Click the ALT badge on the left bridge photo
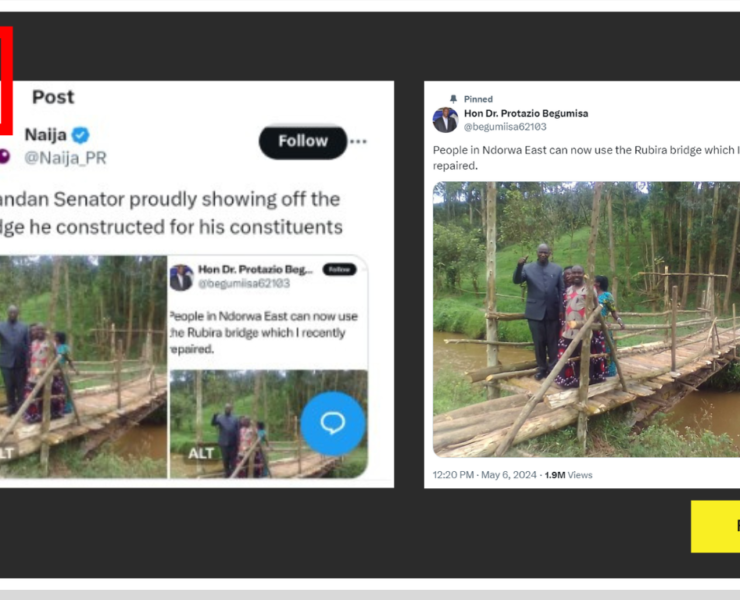This screenshot has width=740, height=600. point(8,453)
